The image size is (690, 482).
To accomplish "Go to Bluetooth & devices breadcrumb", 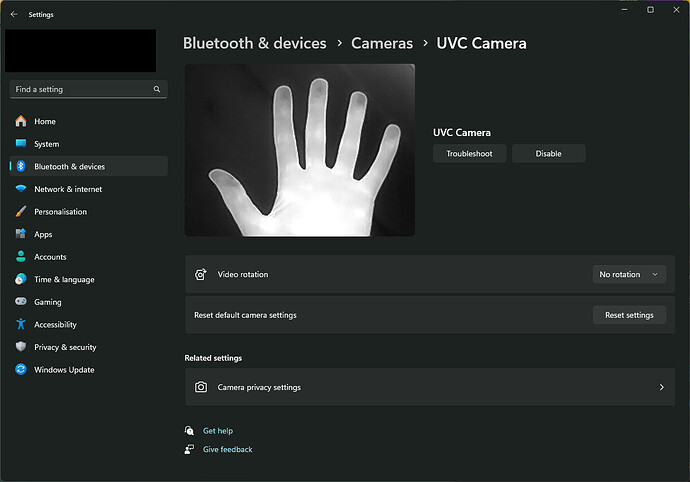I will coord(255,43).
